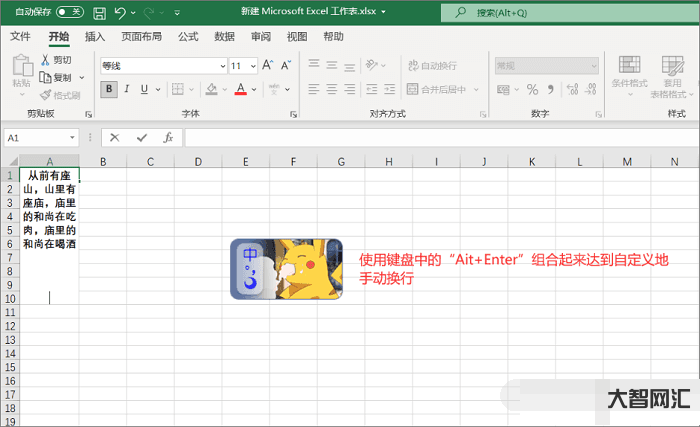The image size is (700, 427).
Task: Click the Percent Style icon
Action: pyautogui.click(x=532, y=89)
